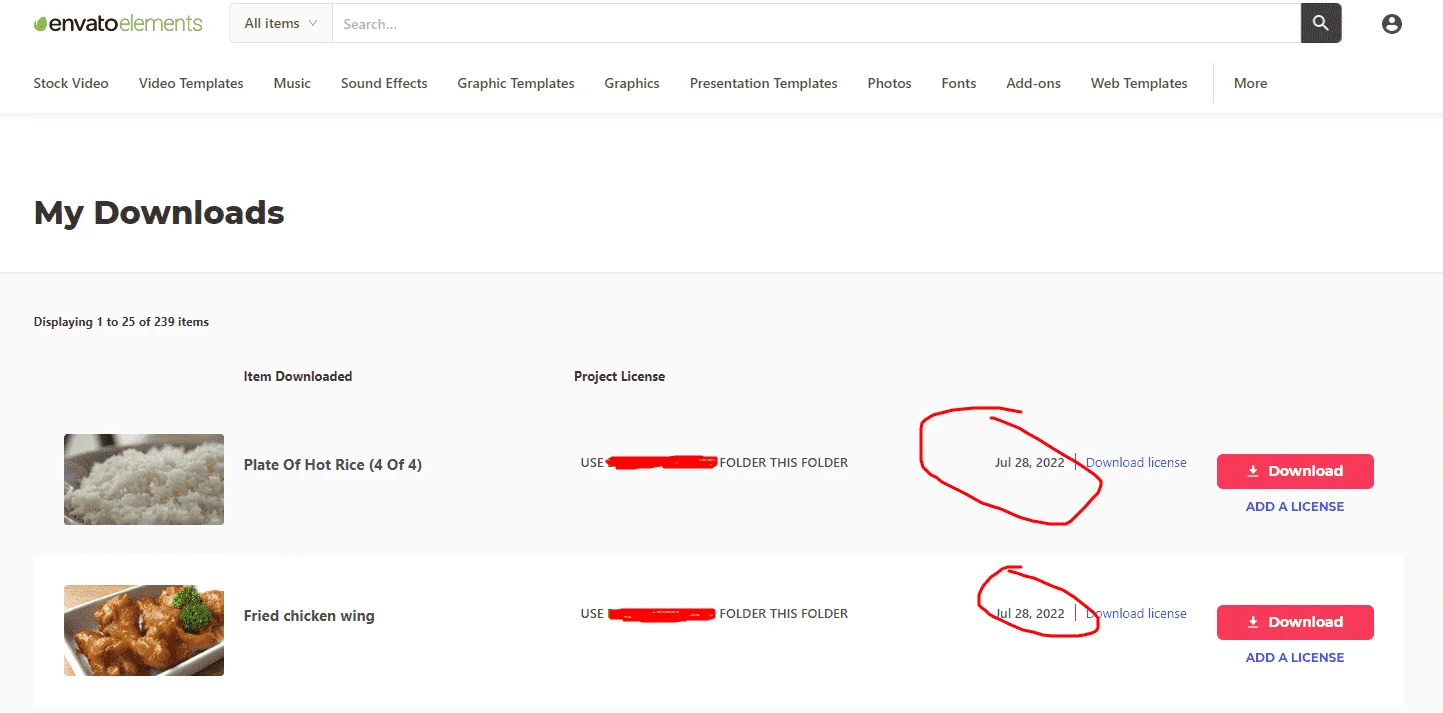Click the Search input field
Screen dimensions: 1443x713
tap(816, 23)
